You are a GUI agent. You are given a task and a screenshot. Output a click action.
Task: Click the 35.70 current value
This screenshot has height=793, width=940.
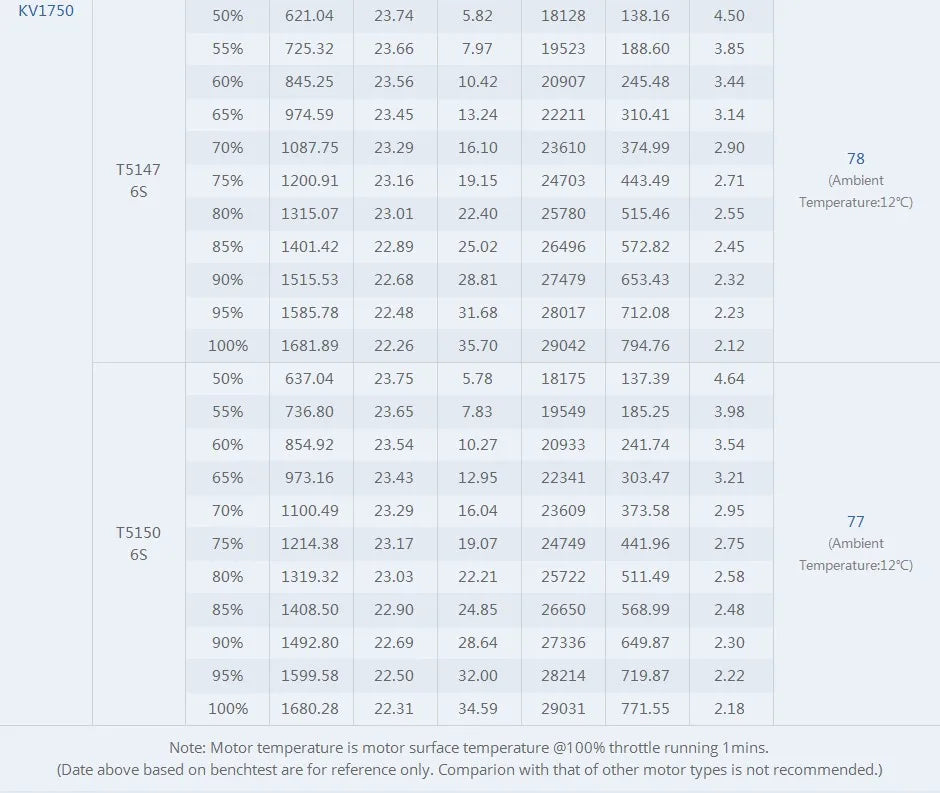pyautogui.click(x=478, y=346)
